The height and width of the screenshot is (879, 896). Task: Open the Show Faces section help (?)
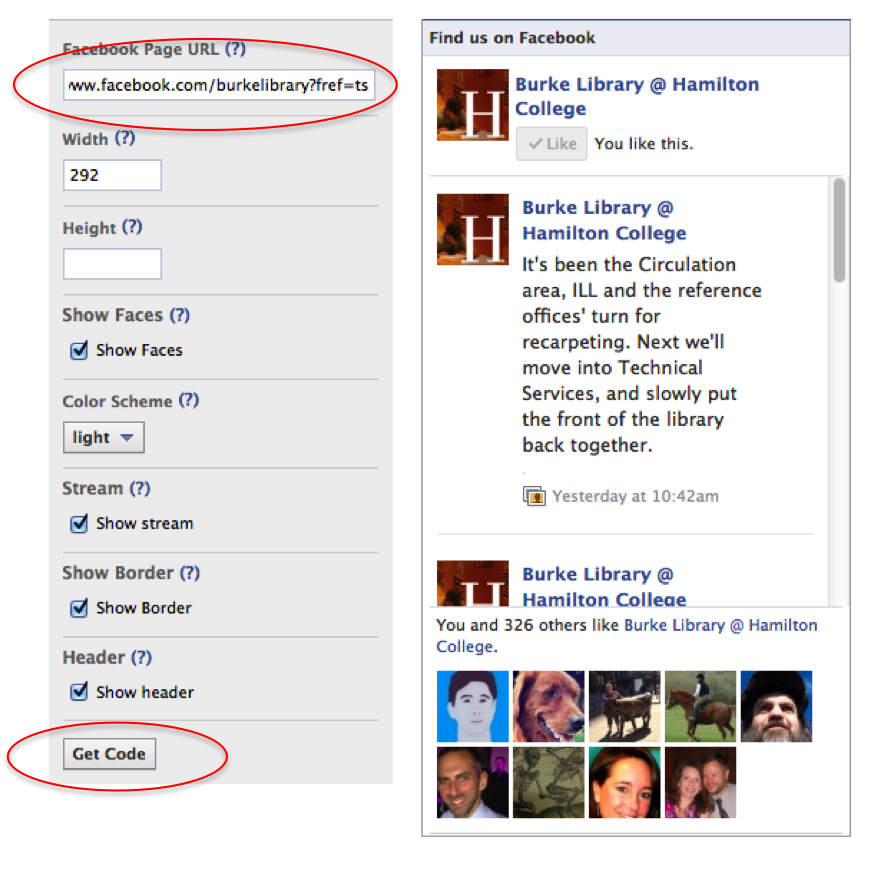[x=179, y=315]
